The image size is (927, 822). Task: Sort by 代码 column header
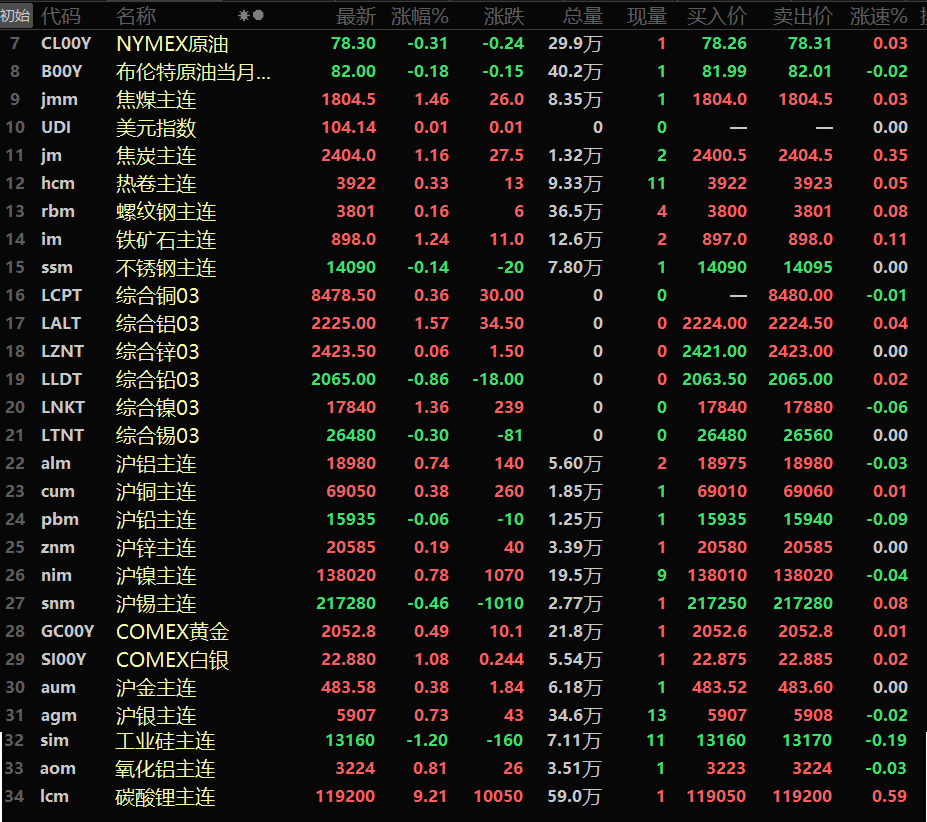point(61,16)
